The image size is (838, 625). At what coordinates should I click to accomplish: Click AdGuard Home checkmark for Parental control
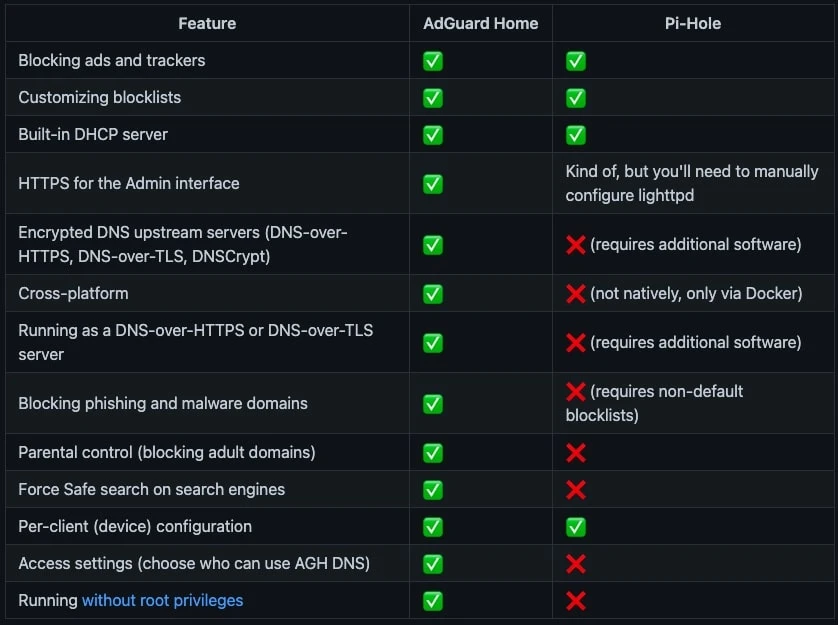click(433, 453)
